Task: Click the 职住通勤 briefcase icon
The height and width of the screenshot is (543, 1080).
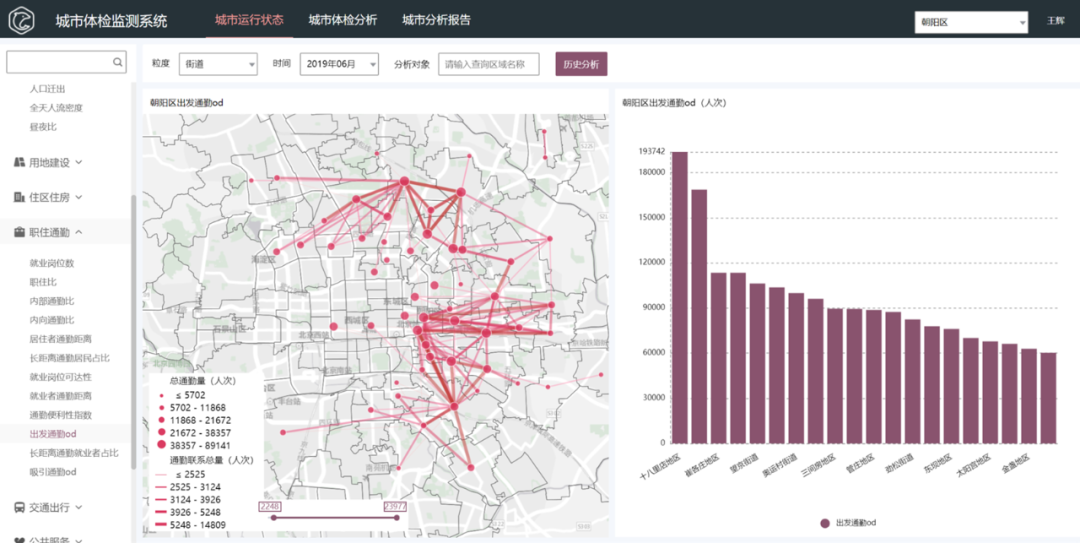Action: pos(19,232)
